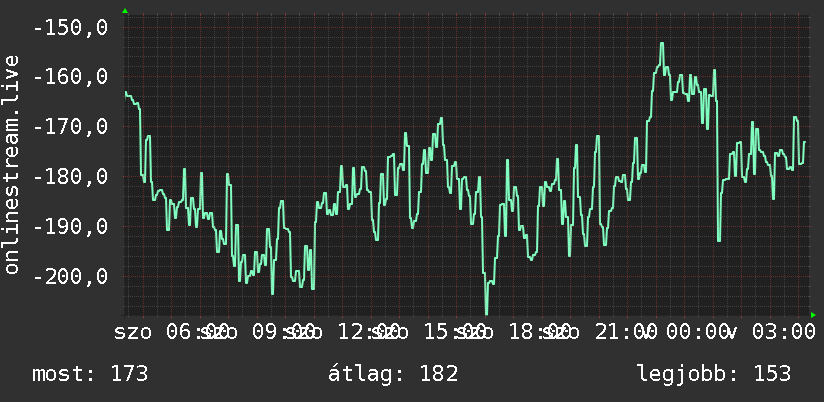This screenshot has height=402, width=824.
Task: Click the lowest dip of the graph line
Action: pos(487,313)
